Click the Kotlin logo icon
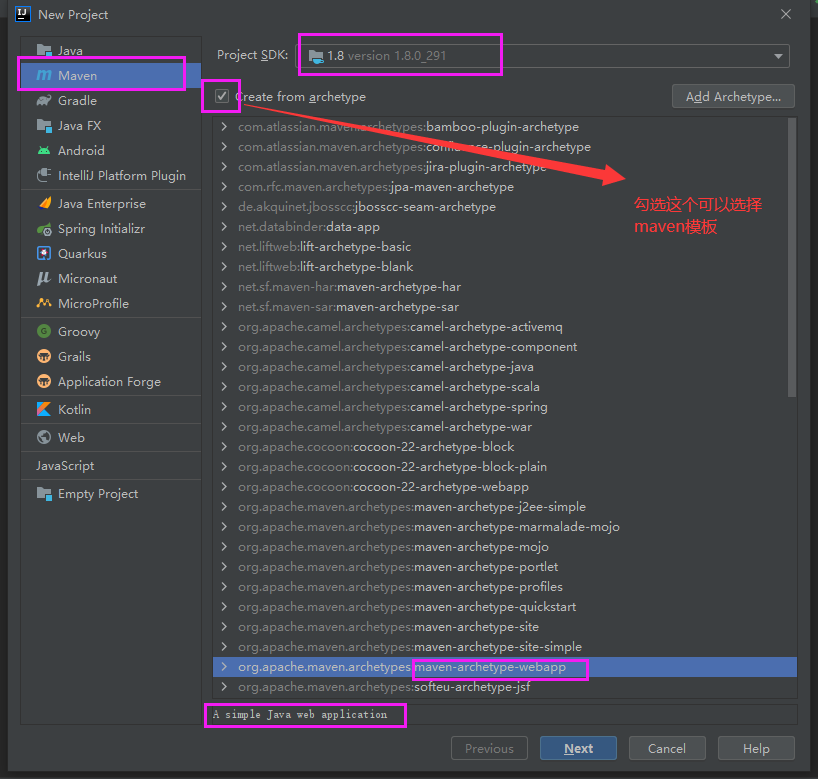 (x=44, y=410)
